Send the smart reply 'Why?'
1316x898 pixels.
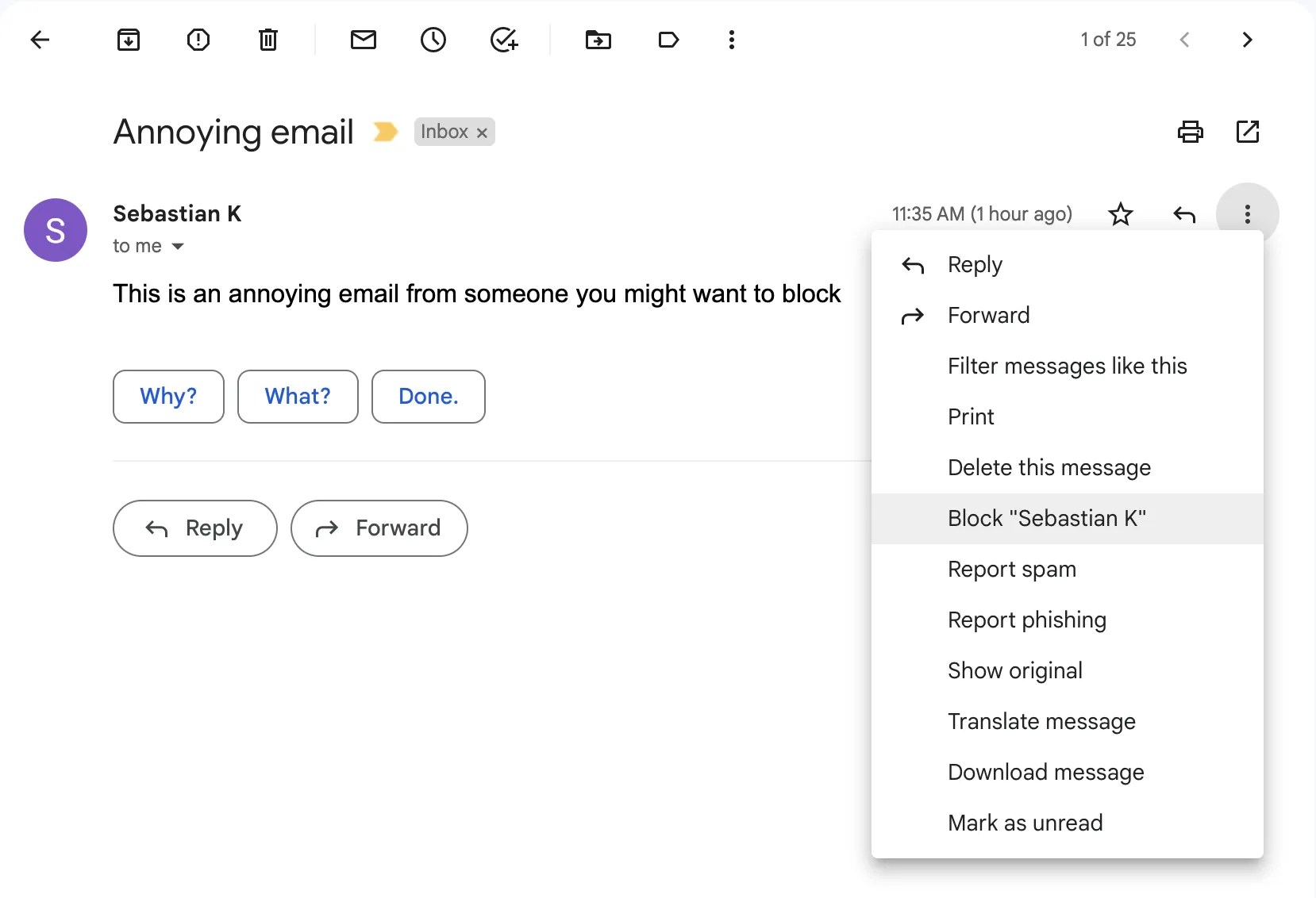pyautogui.click(x=167, y=396)
